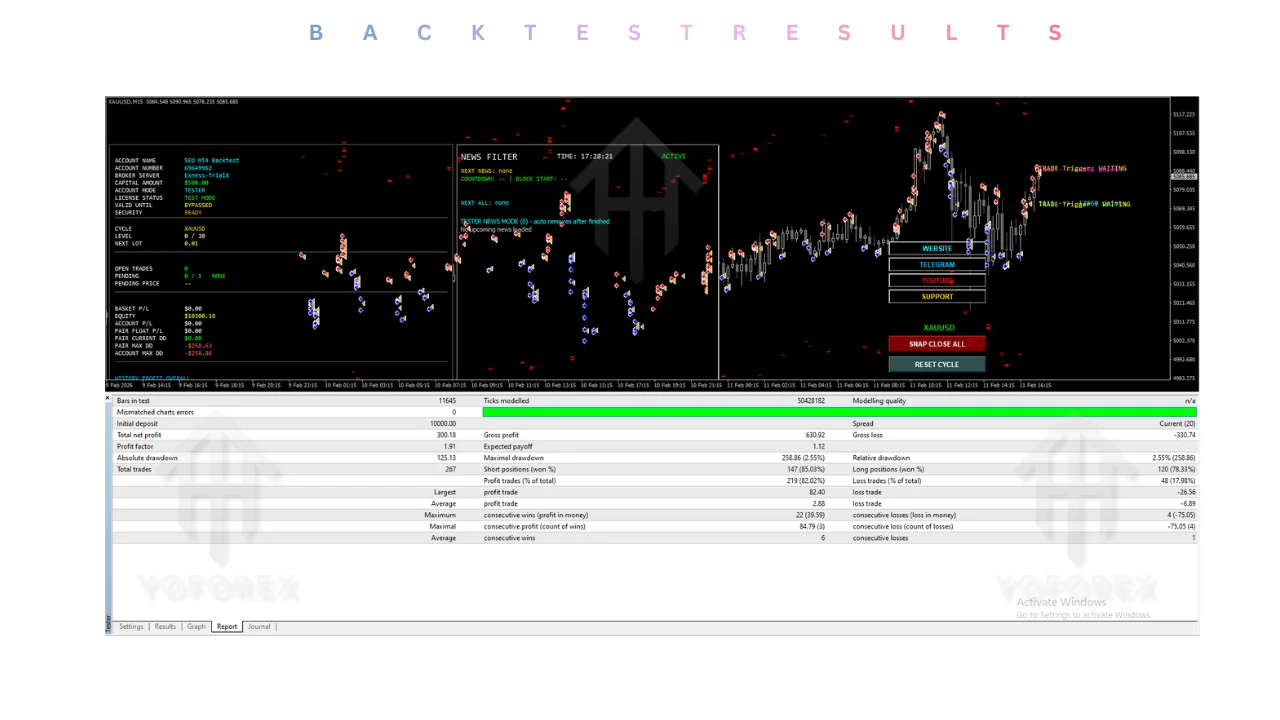Click the BROKER SERVER value Exness-Trial8
Screen dimensions: 1280x720
(x=207, y=175)
